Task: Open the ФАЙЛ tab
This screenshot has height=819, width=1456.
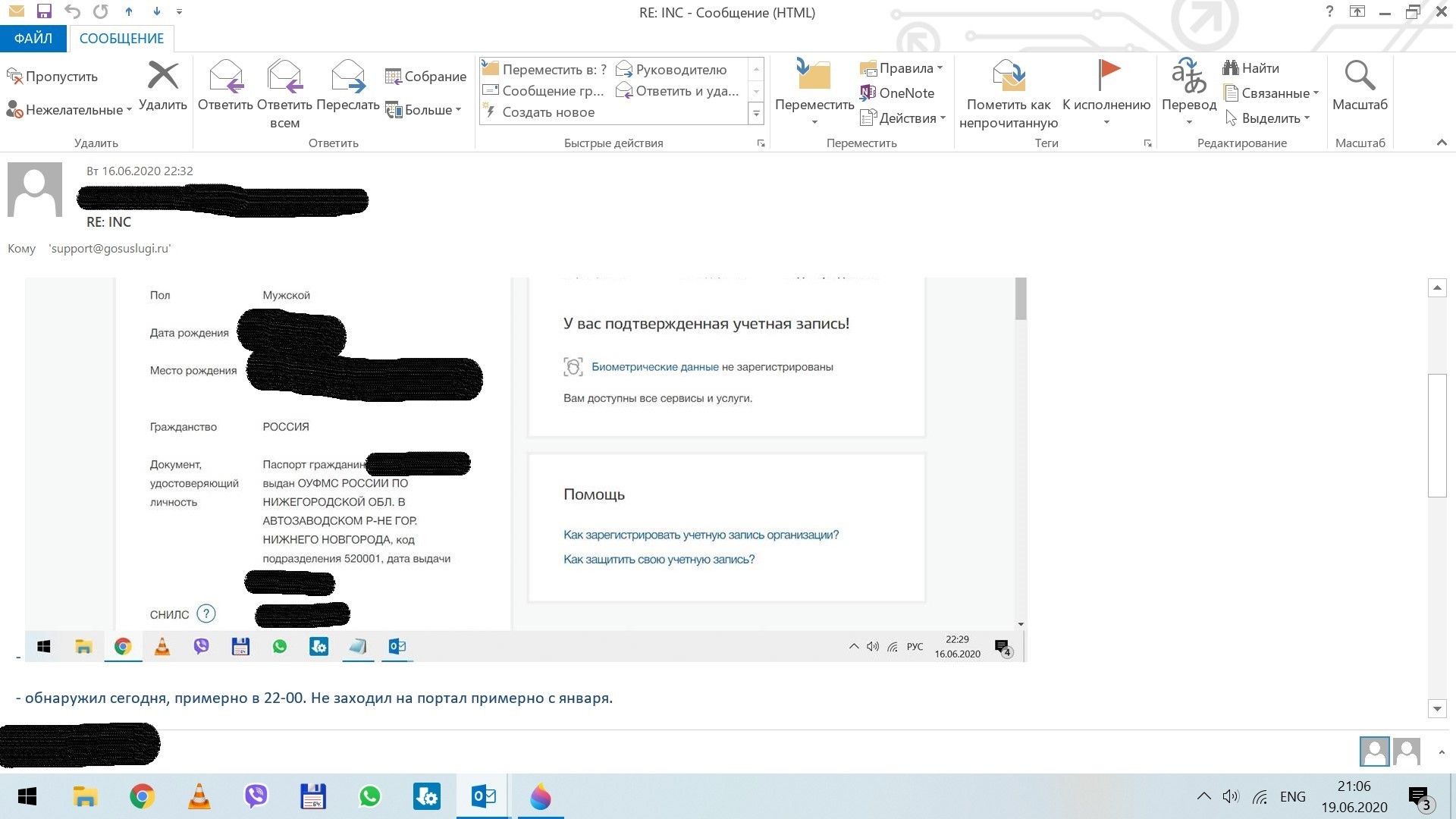Action: pos(33,38)
